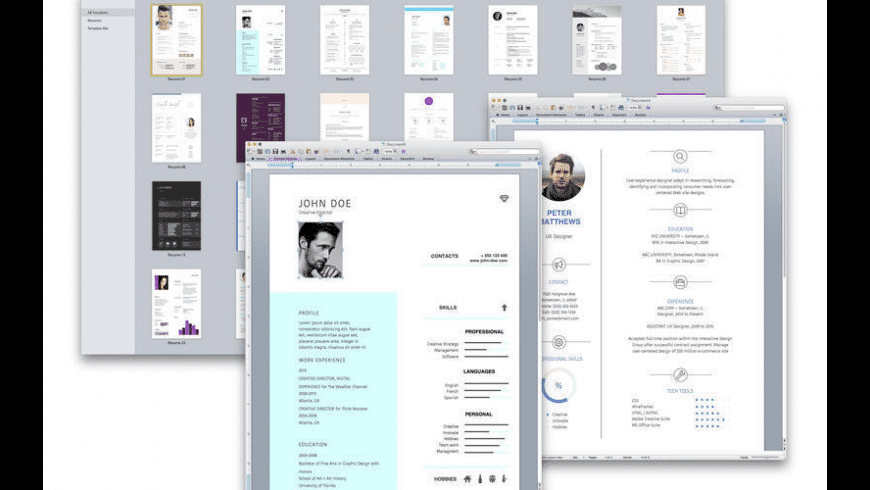870x490 pixels.
Task: Select black dark-themed resume template thumbnail
Action: (x=176, y=216)
